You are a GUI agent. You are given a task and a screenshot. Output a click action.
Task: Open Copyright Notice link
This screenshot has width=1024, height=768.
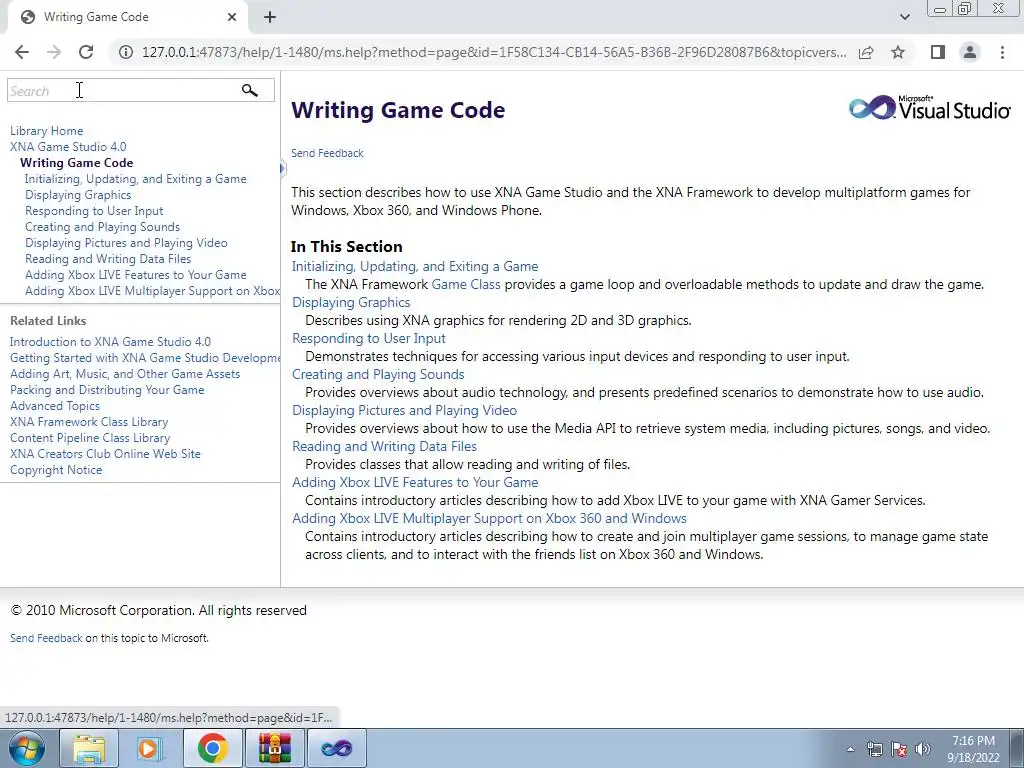(x=56, y=470)
